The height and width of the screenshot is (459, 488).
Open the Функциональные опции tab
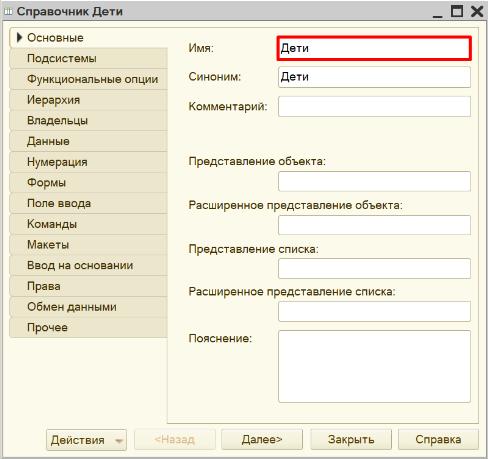(89, 79)
